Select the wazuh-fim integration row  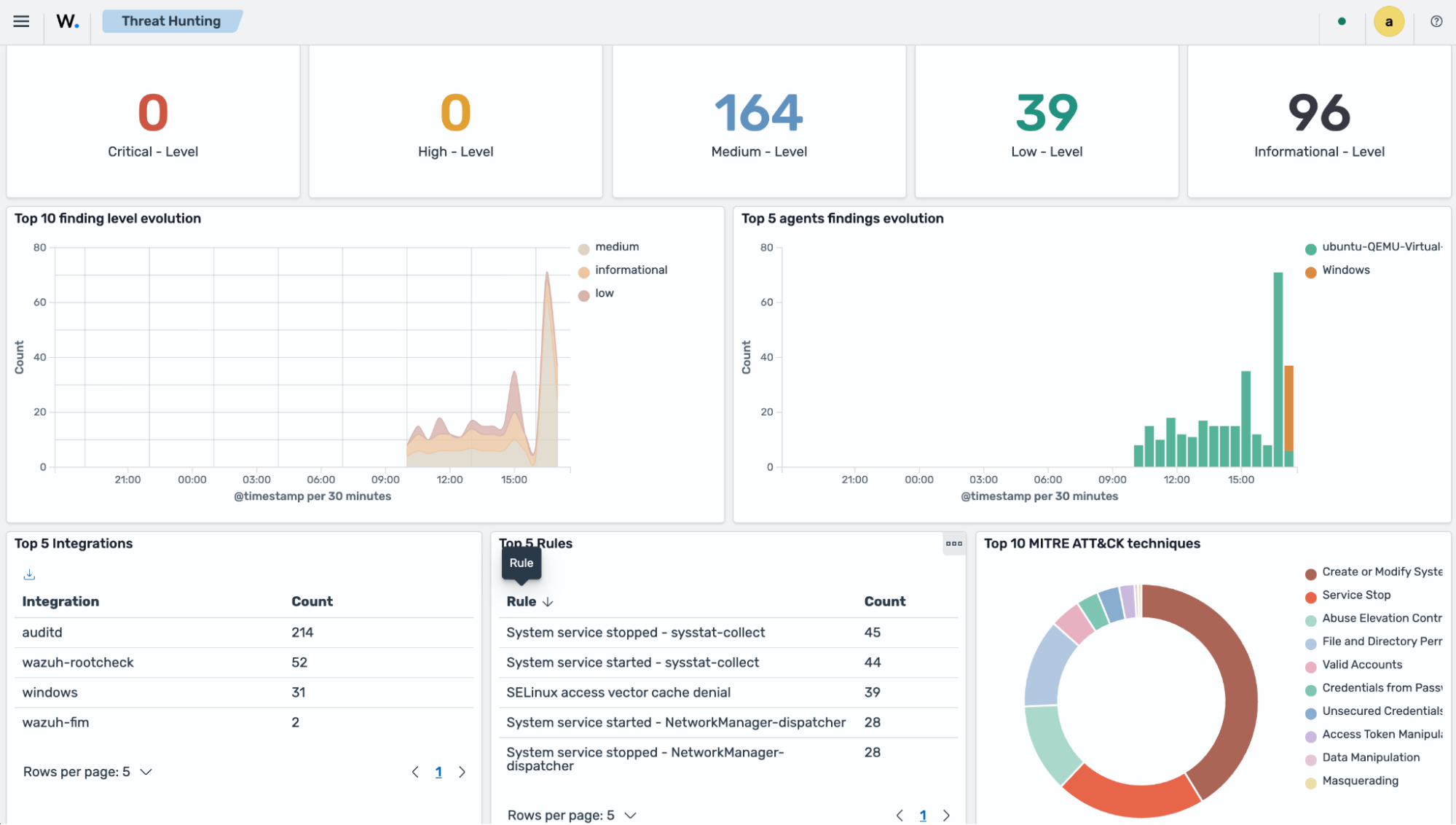(x=244, y=723)
